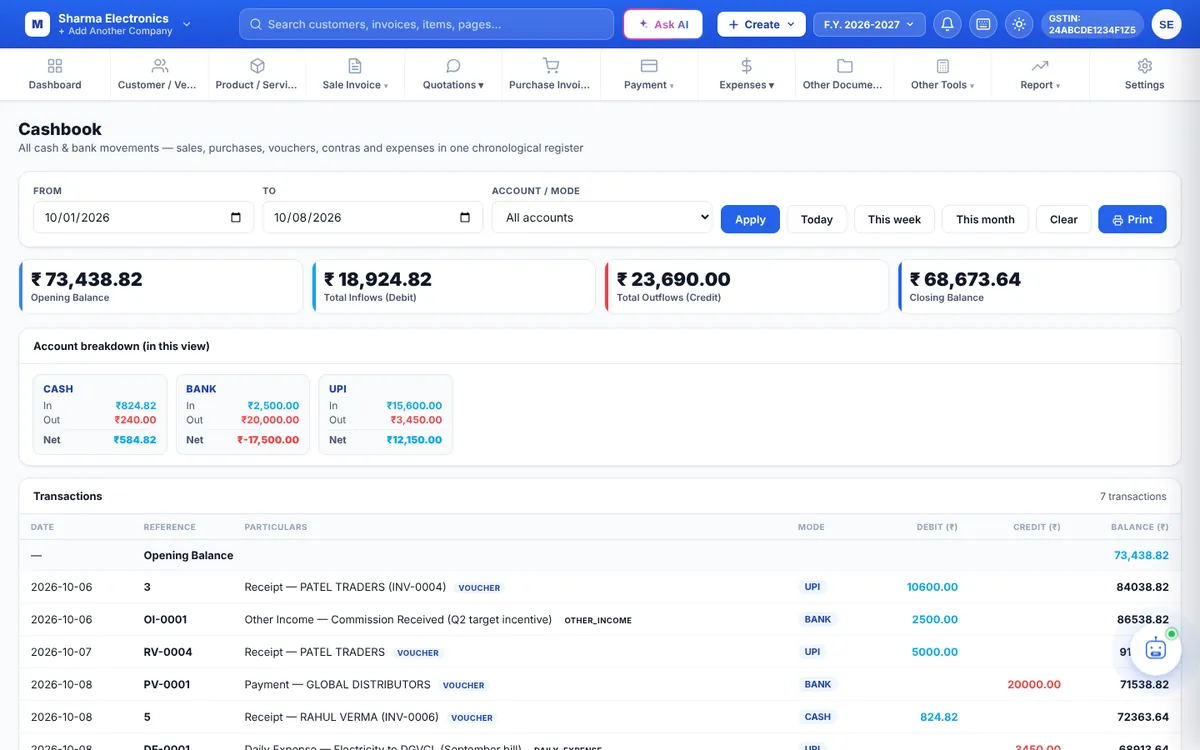Filter cashbook to This month
The width and height of the screenshot is (1200, 750).
point(985,219)
